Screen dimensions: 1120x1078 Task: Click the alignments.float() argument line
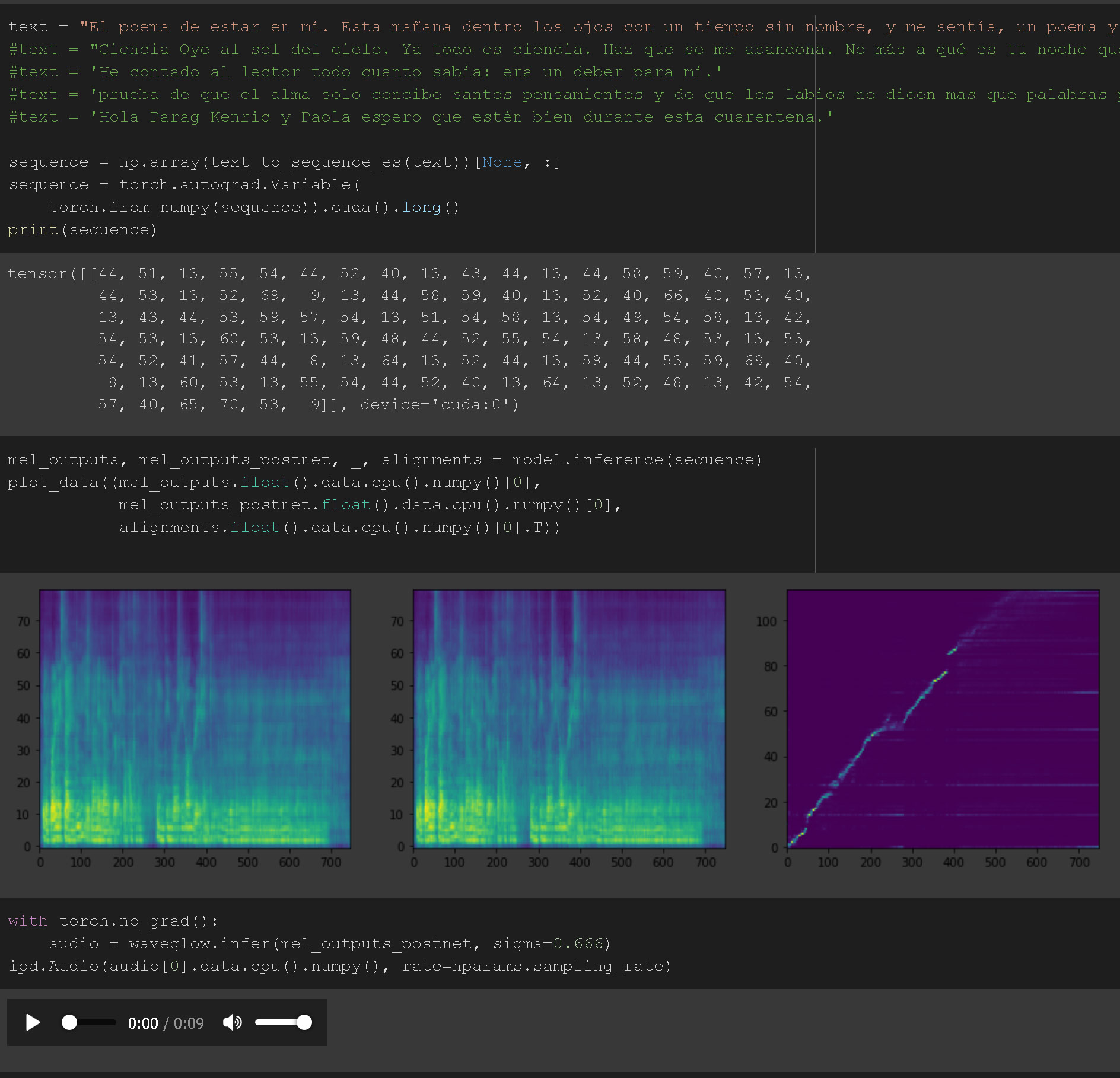click(x=340, y=528)
